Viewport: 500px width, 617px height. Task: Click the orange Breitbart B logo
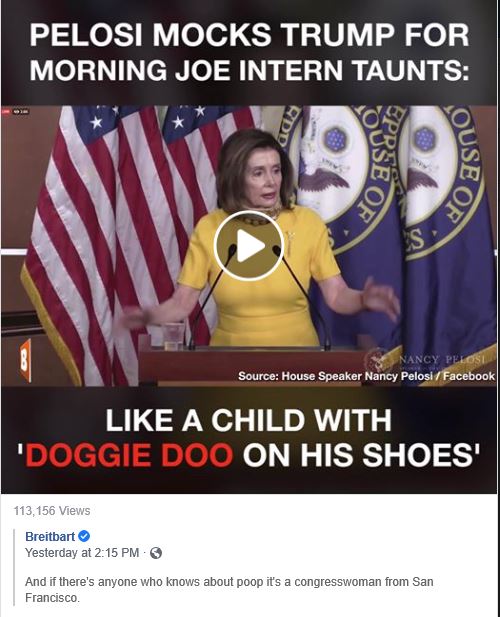[x=24, y=361]
